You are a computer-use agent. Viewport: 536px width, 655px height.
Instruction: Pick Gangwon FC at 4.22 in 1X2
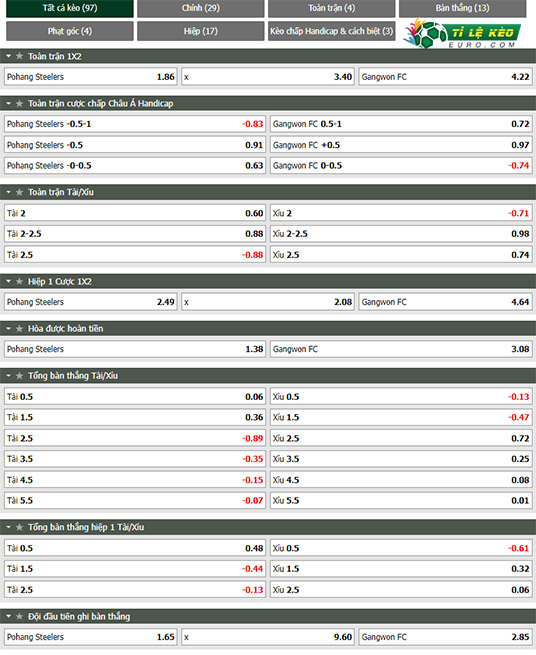click(445, 77)
